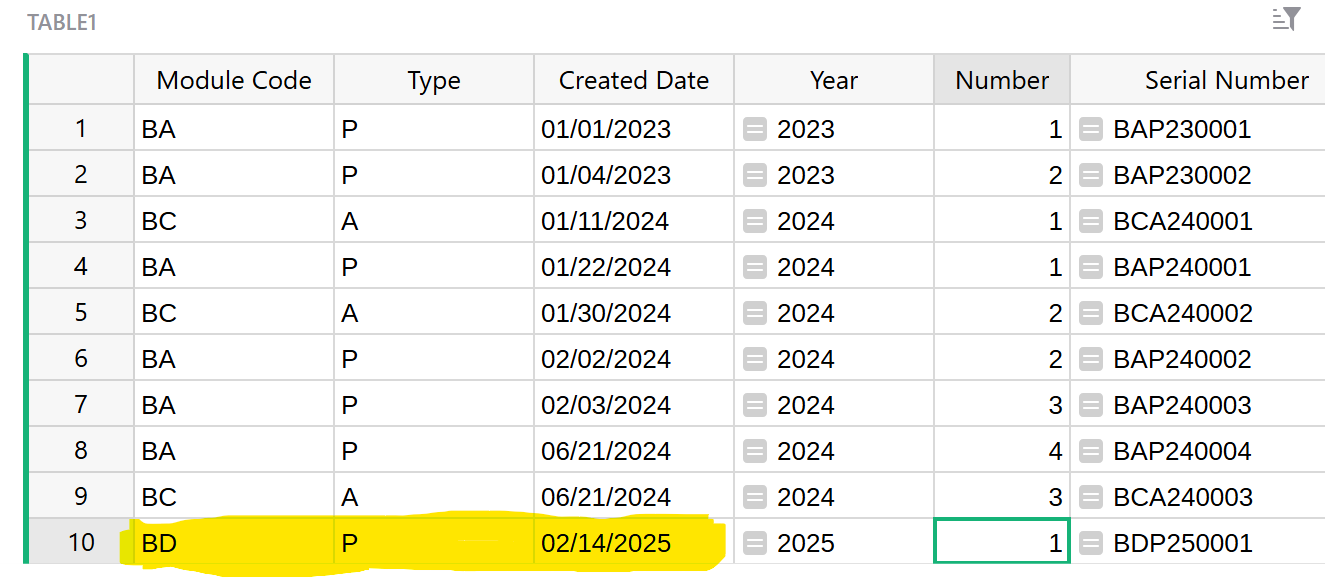Click formula icon beside Year 2025
Image resolution: width=1325 pixels, height=578 pixels.
tap(755, 543)
